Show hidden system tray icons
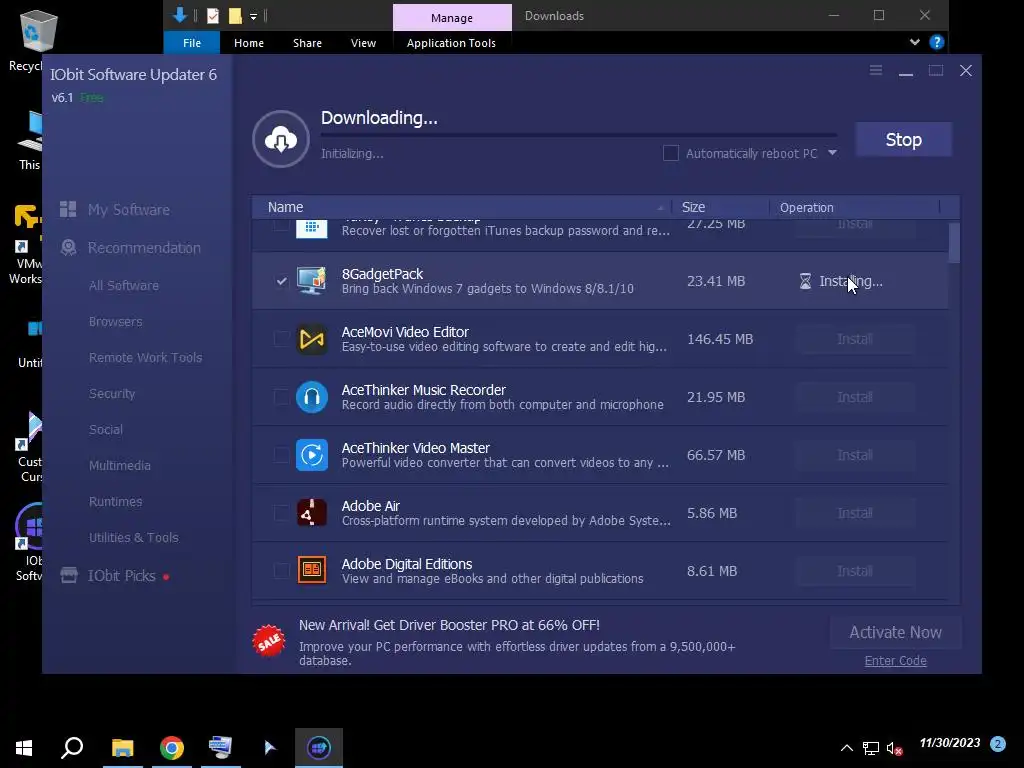This screenshot has height=768, width=1024. click(x=846, y=748)
